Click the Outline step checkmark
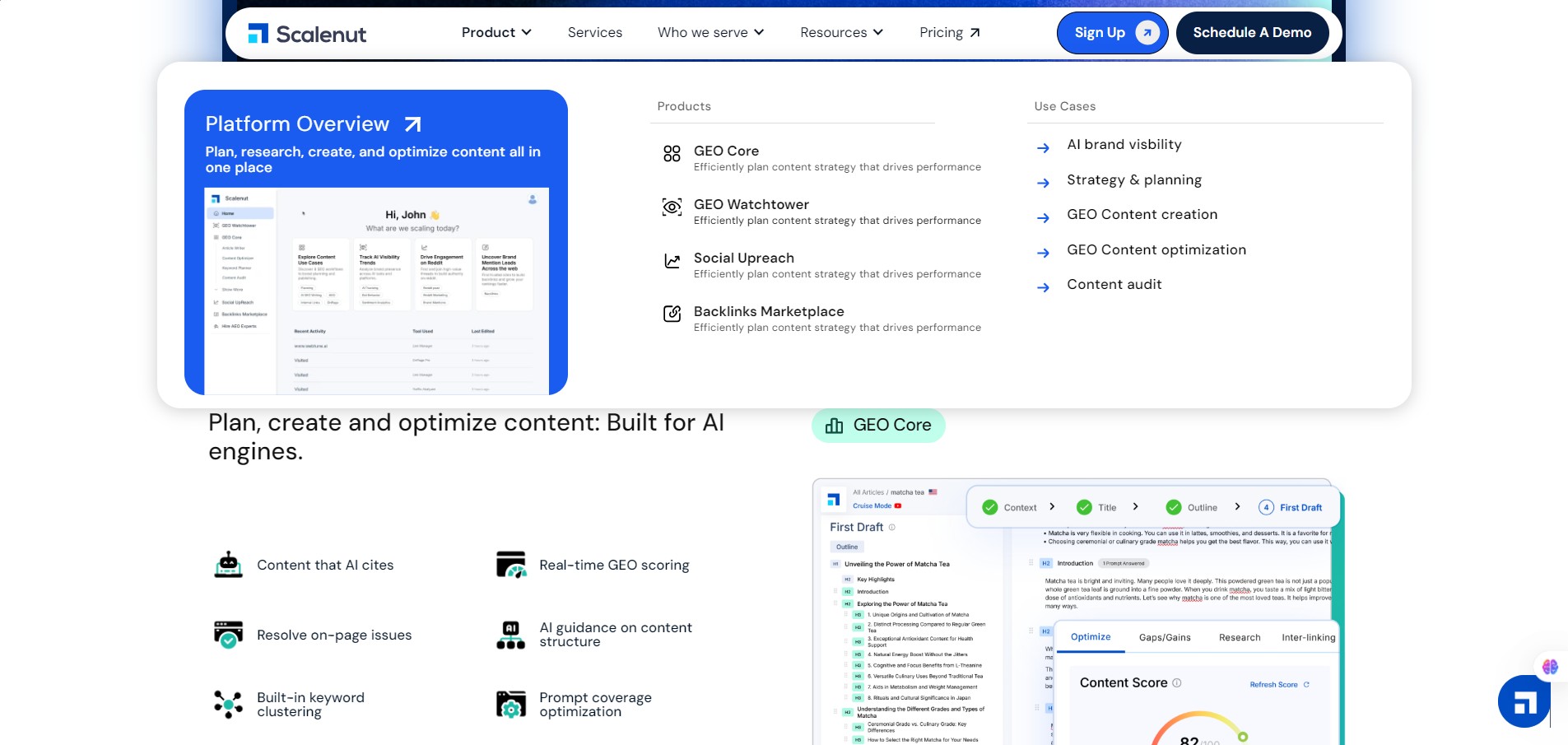1568x745 pixels. [x=1174, y=508]
